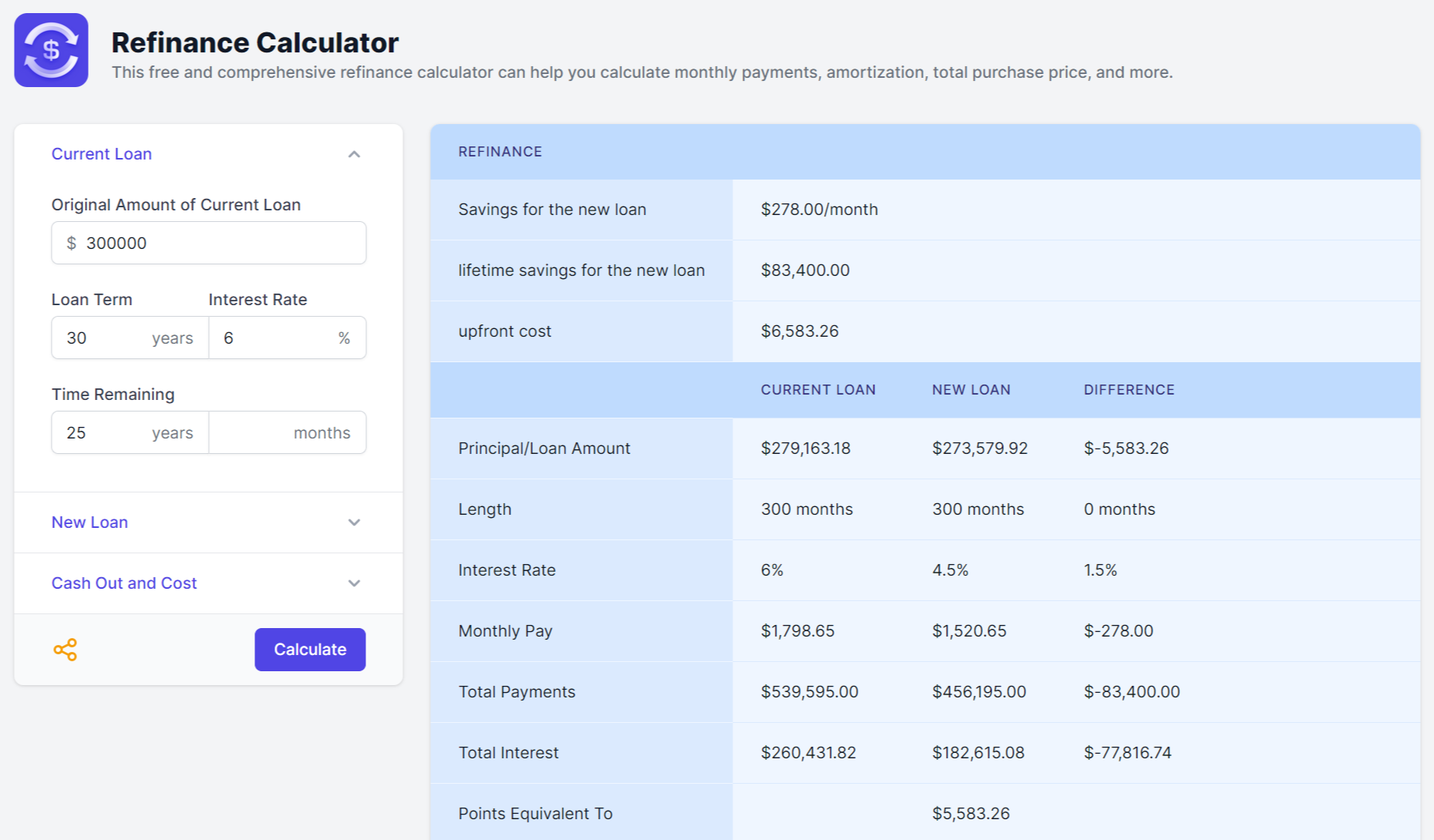Expand the Cash Out and Cost chevron

354,583
